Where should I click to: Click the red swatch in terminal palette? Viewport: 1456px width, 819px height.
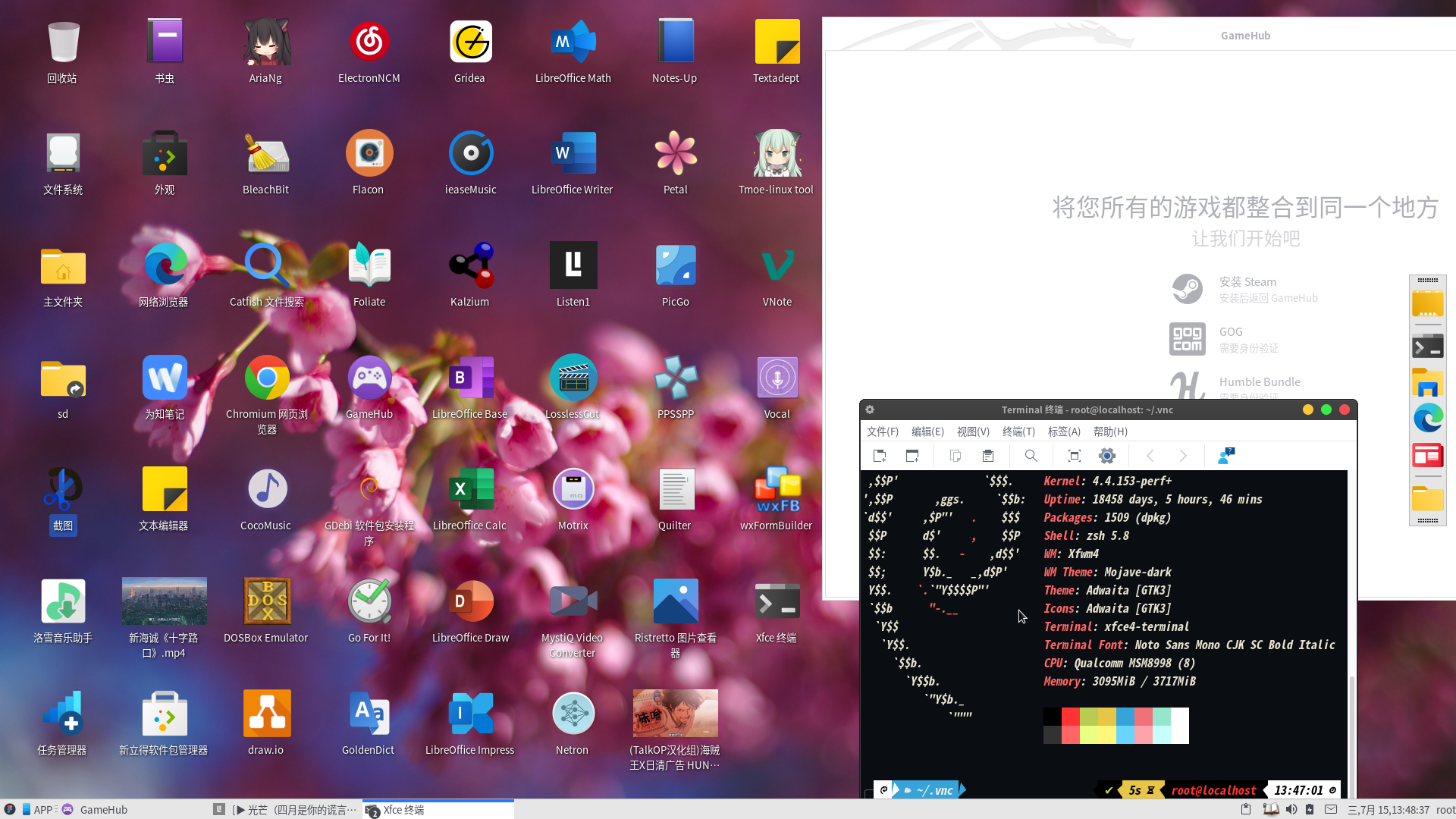(x=1071, y=717)
